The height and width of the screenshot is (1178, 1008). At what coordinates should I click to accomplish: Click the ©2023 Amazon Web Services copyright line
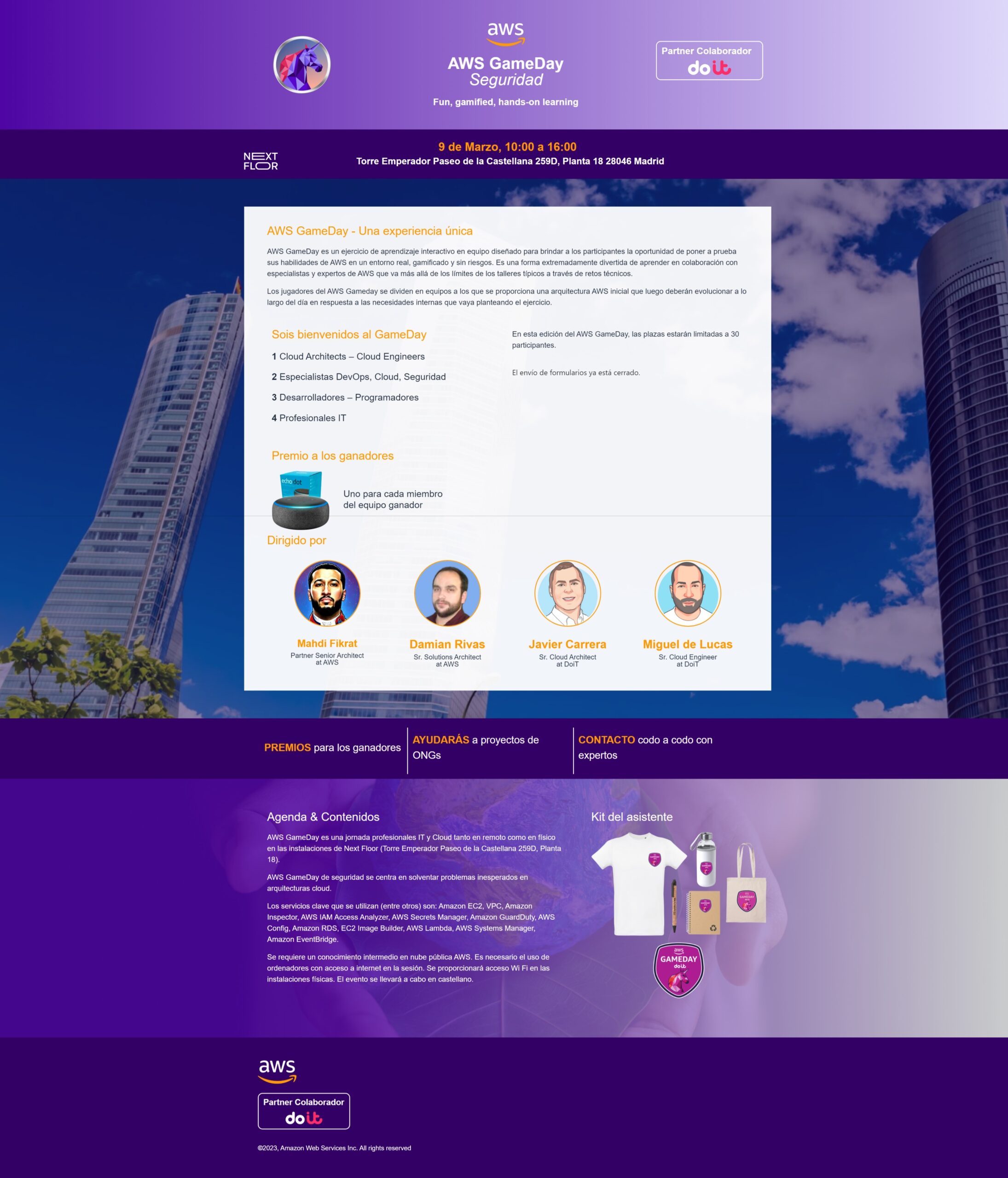coord(334,1148)
